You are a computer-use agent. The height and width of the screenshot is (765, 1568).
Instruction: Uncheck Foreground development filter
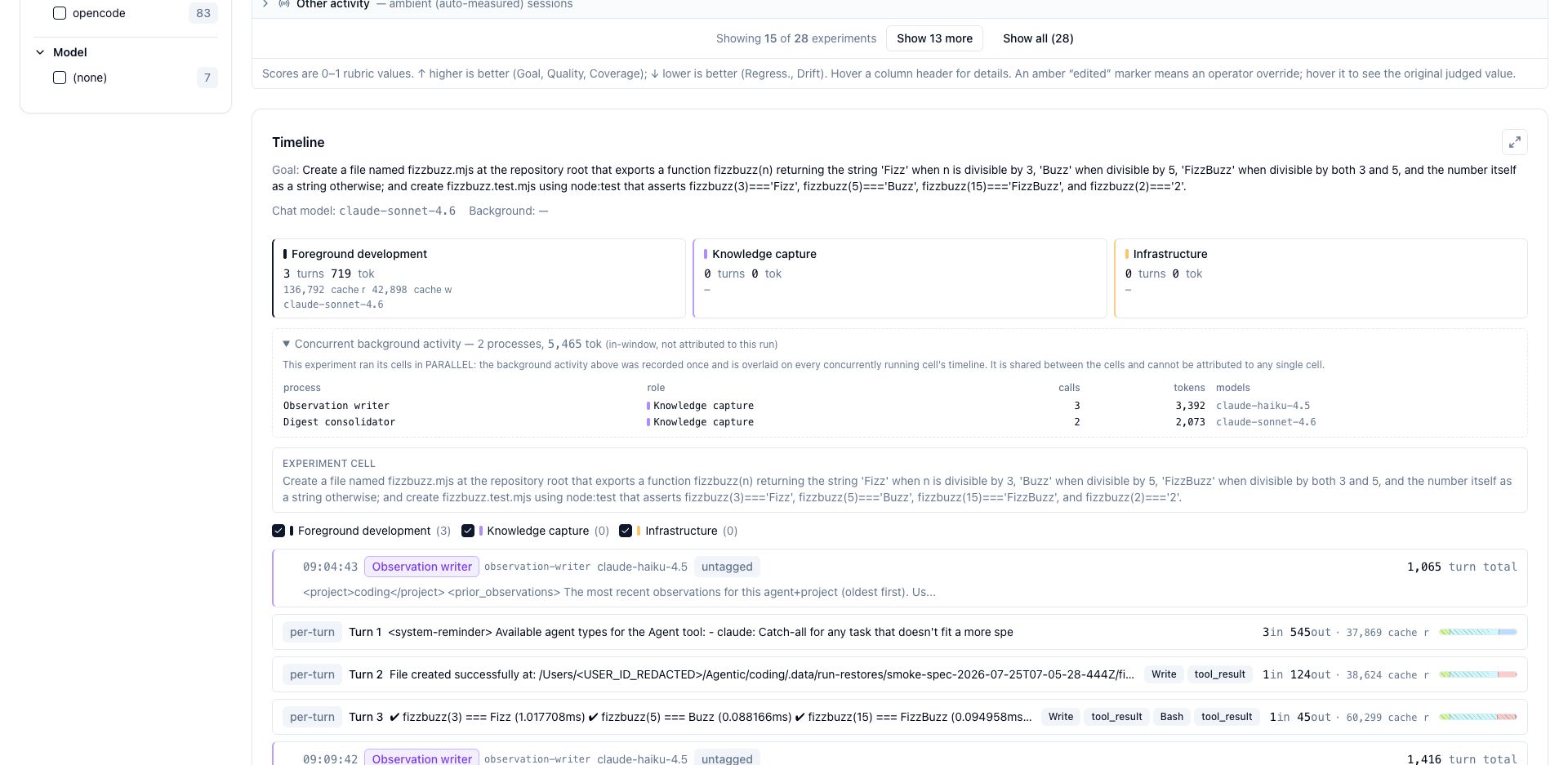pos(278,531)
